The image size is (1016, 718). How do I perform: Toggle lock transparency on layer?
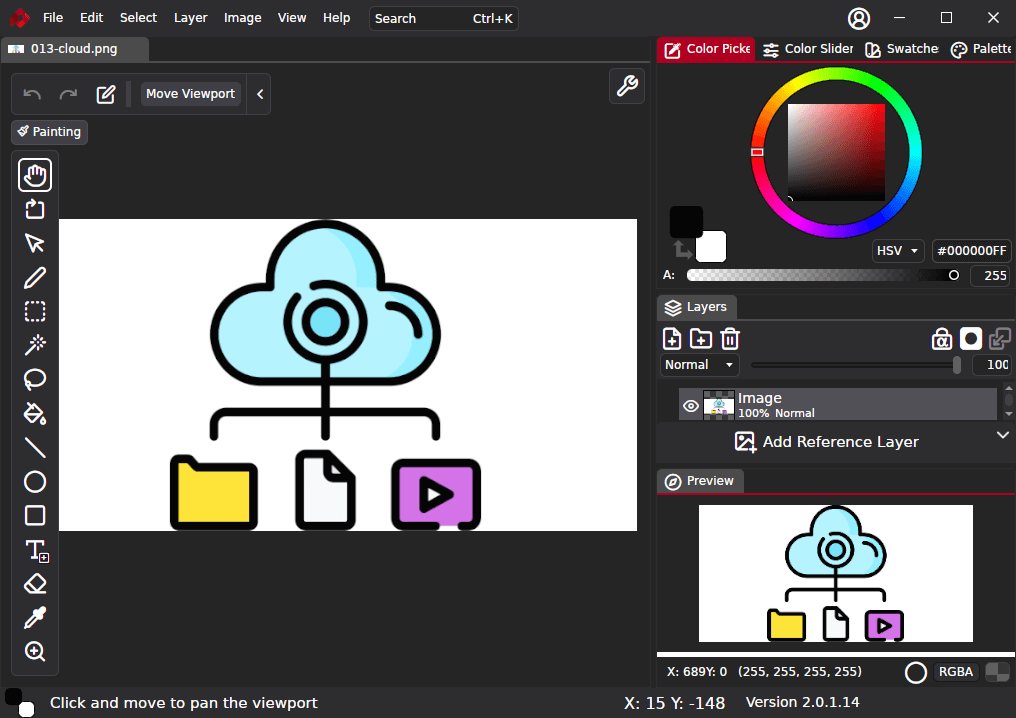(941, 339)
